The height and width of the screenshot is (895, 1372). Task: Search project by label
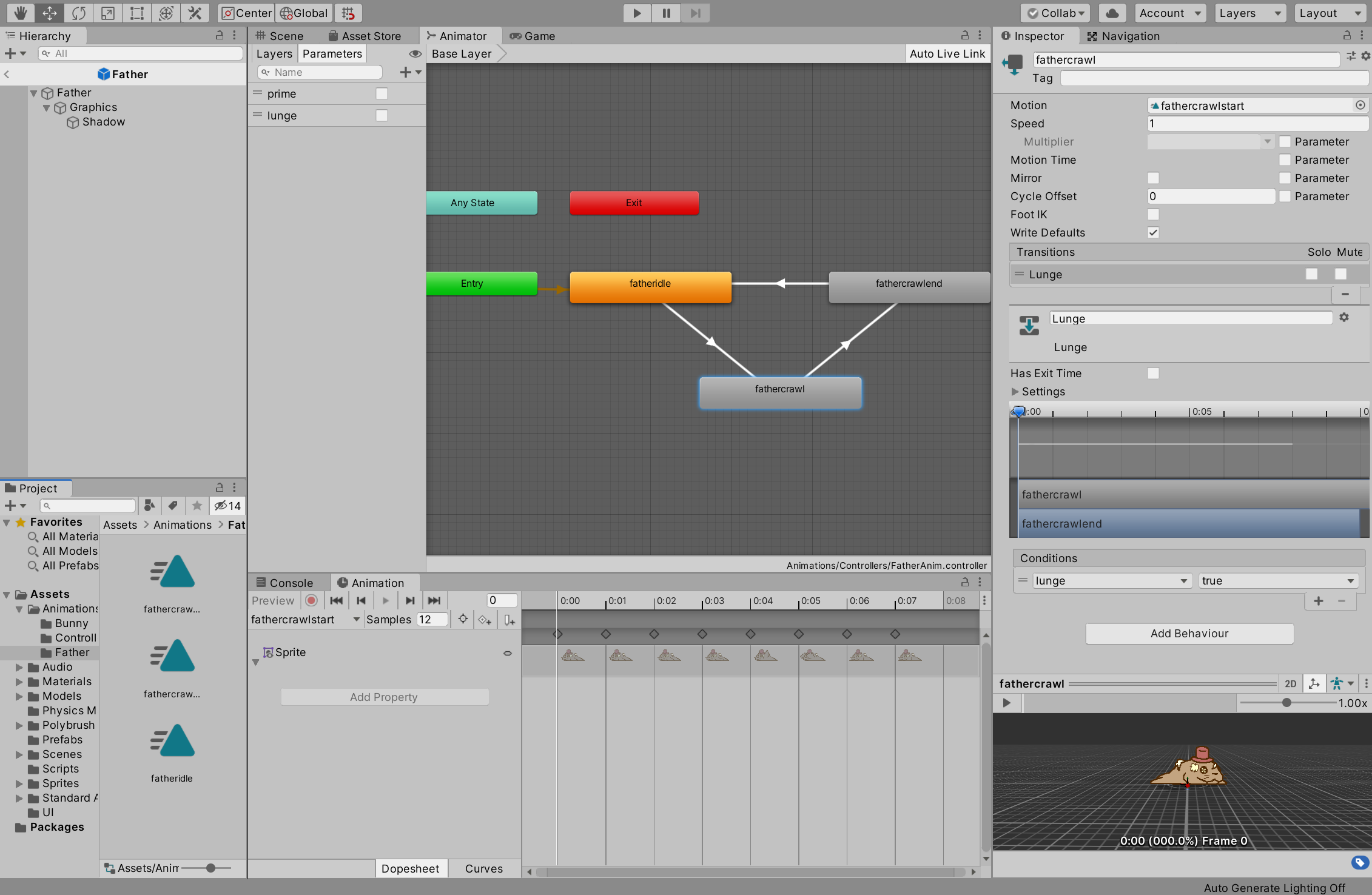tap(173, 506)
